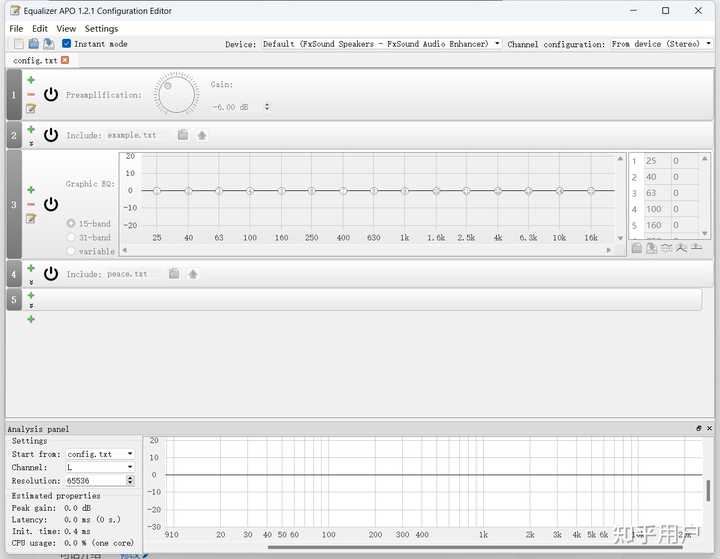The image size is (720, 559).
Task: Toggle Instant mode checkbox
Action: click(67, 44)
